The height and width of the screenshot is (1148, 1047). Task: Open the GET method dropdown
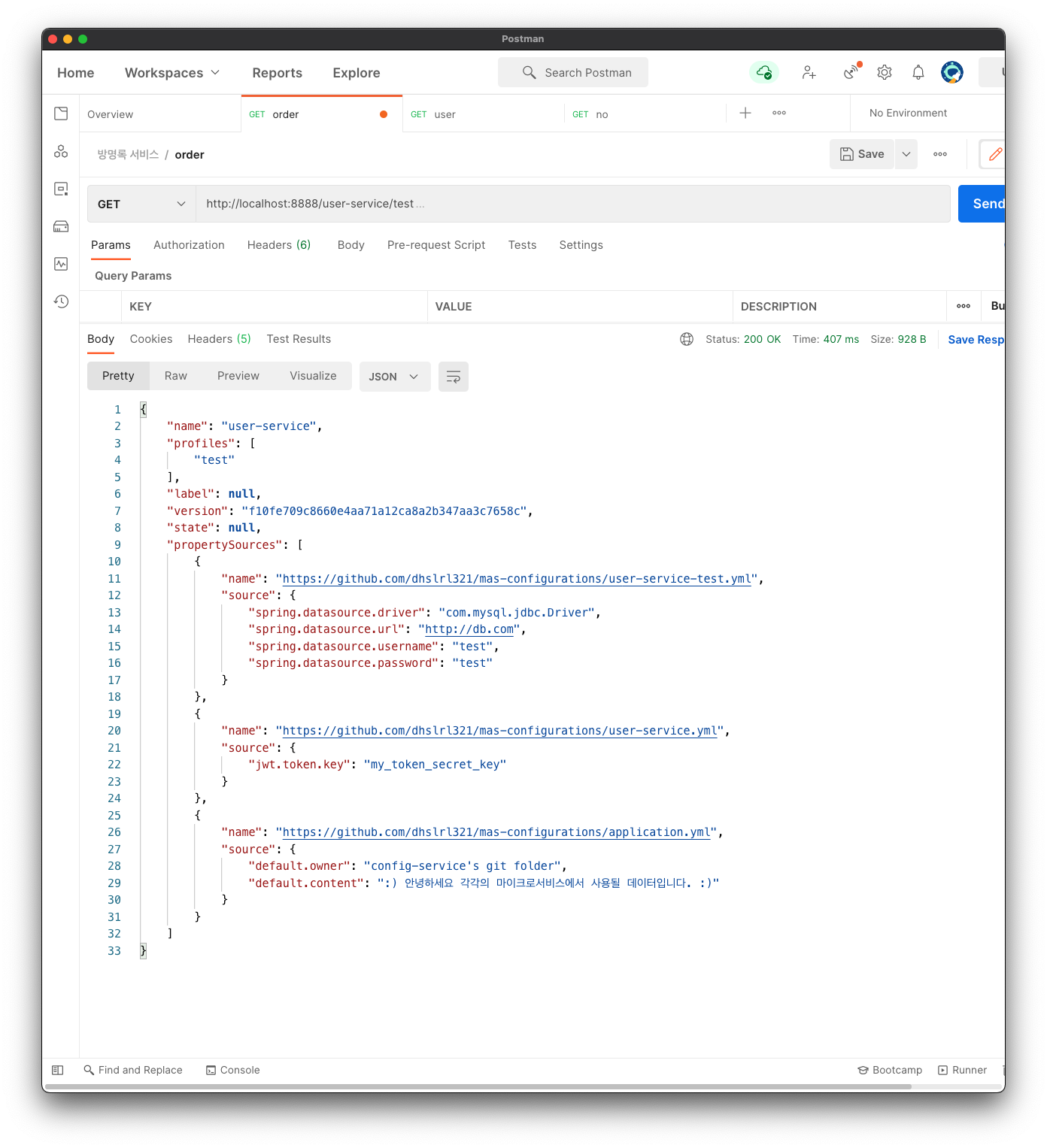coord(141,204)
